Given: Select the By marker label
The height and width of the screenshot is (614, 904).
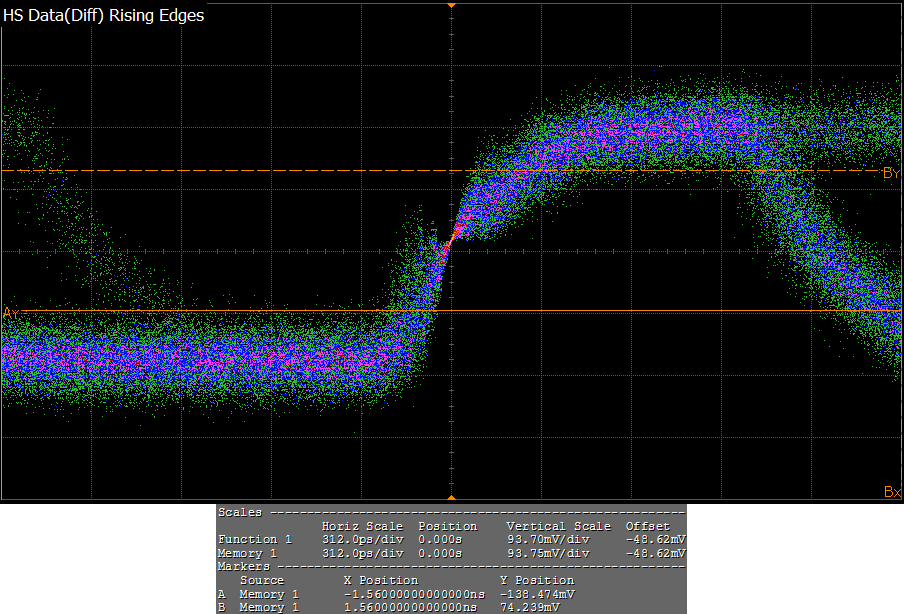Looking at the screenshot, I should point(891,173).
